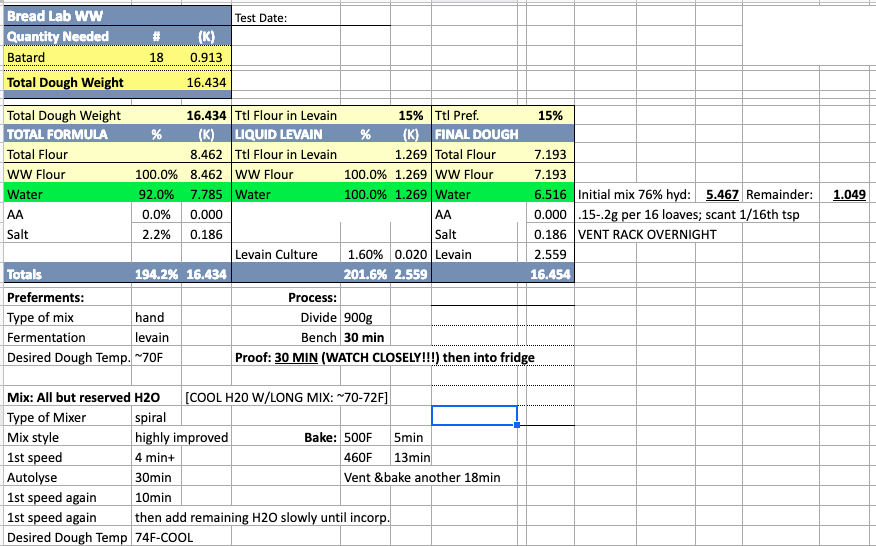Screen dimensions: 876x546
Task: Select the green Water 92.0% cell
Action: click(x=156, y=194)
